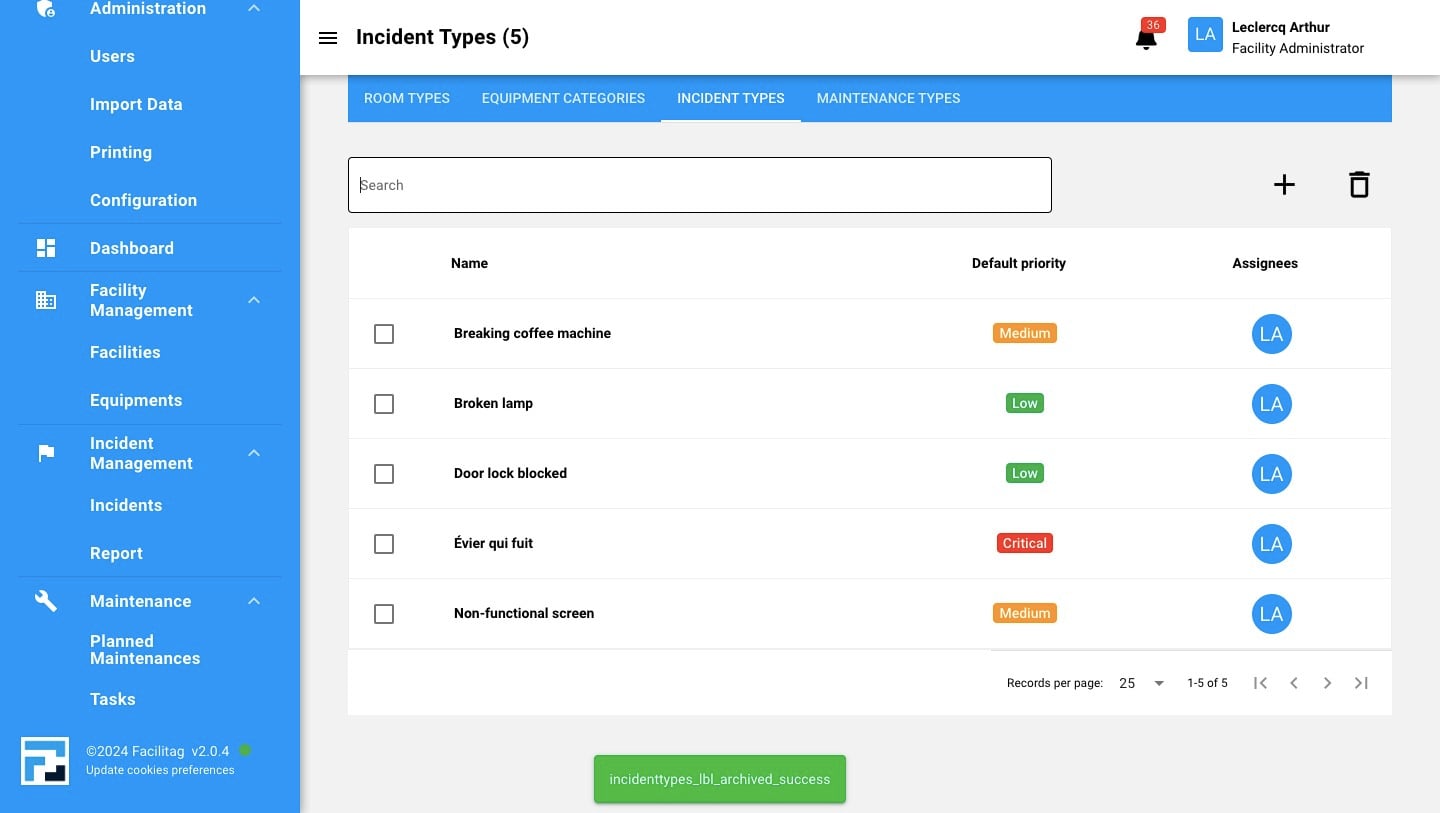Viewport: 1440px width, 813px height.
Task: Collapse the Maintenance sidebar section
Action: pyautogui.click(x=254, y=601)
